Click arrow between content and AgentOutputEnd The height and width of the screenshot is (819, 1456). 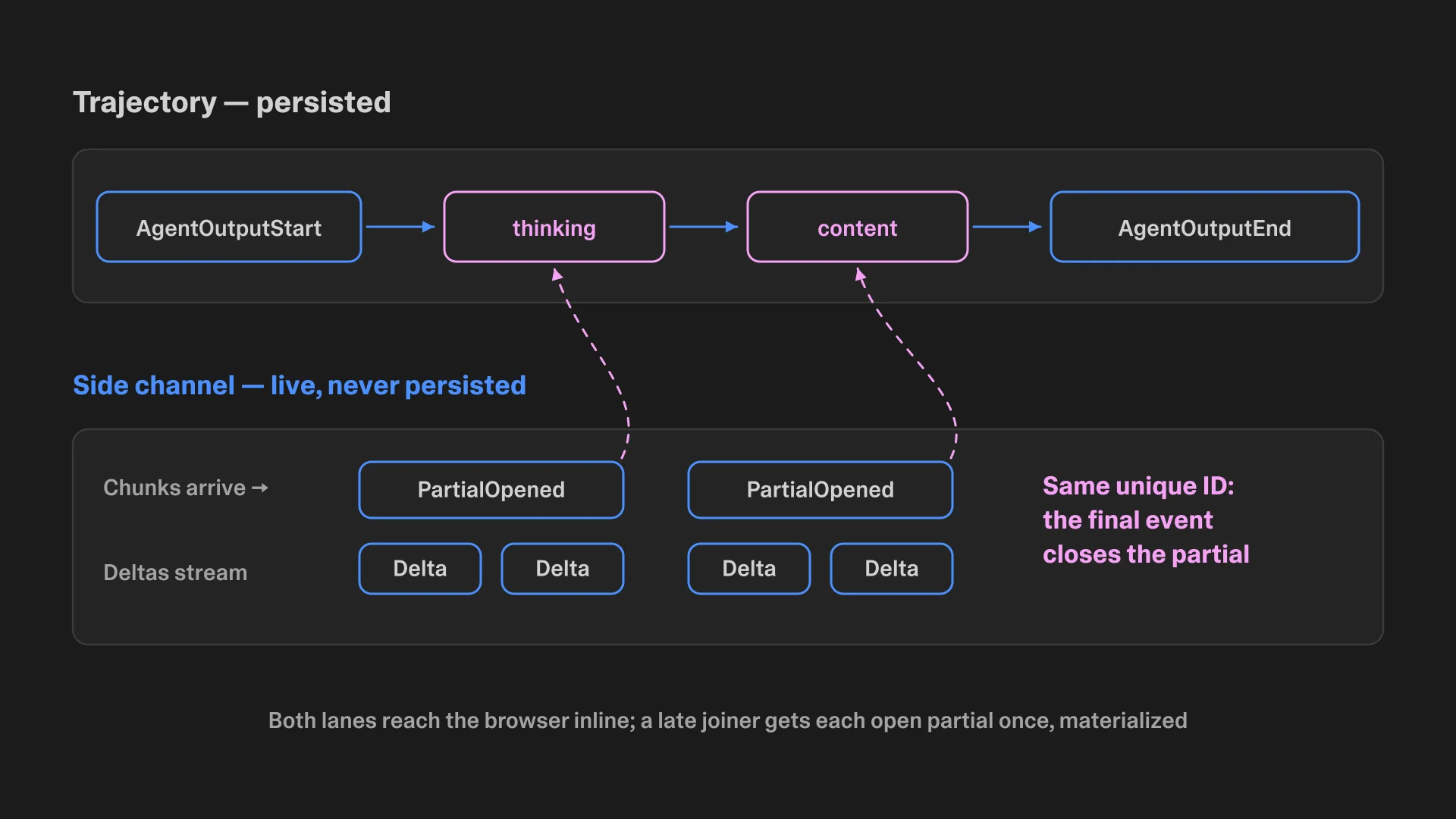(x=1007, y=227)
